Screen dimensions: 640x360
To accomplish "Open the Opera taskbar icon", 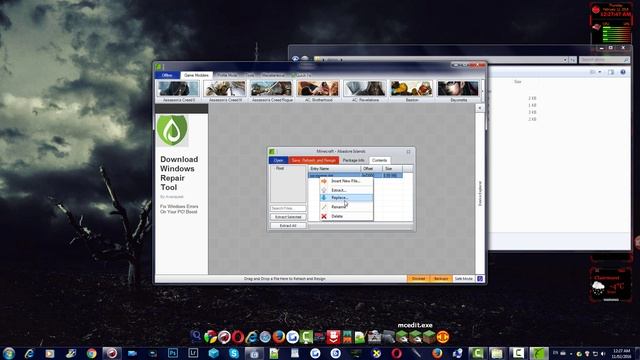I will (x=396, y=353).
